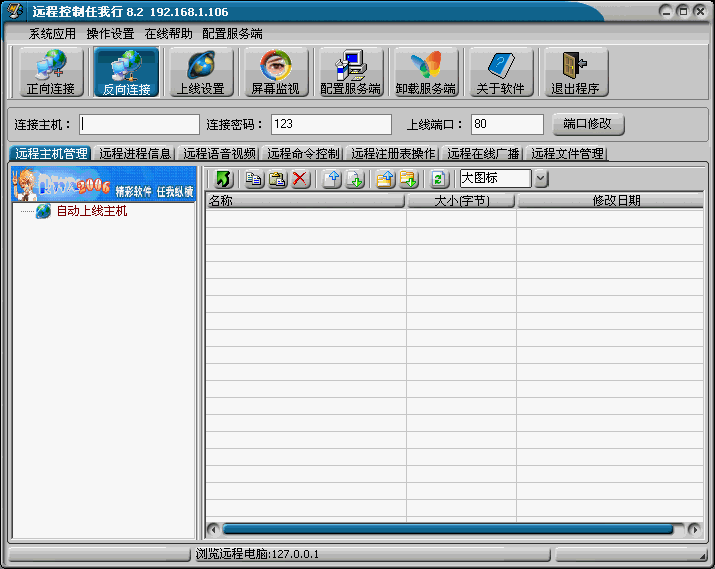This screenshot has height=569, width=715.
Task: Click the 退出程序 door icon
Action: (574, 72)
